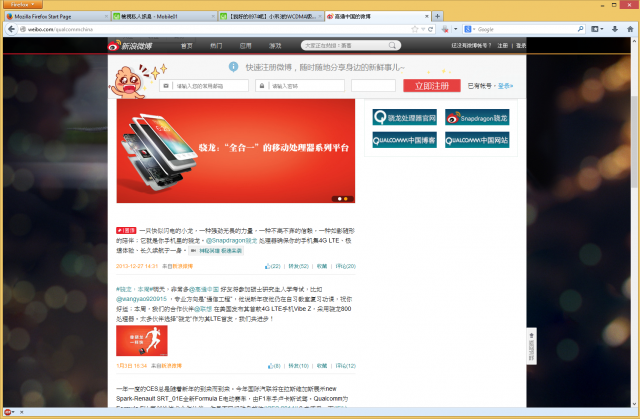Image resolution: width=640 pixels, height=419 pixels.
Task: Open Qualcomm中国网站 button
Action: tap(477, 140)
